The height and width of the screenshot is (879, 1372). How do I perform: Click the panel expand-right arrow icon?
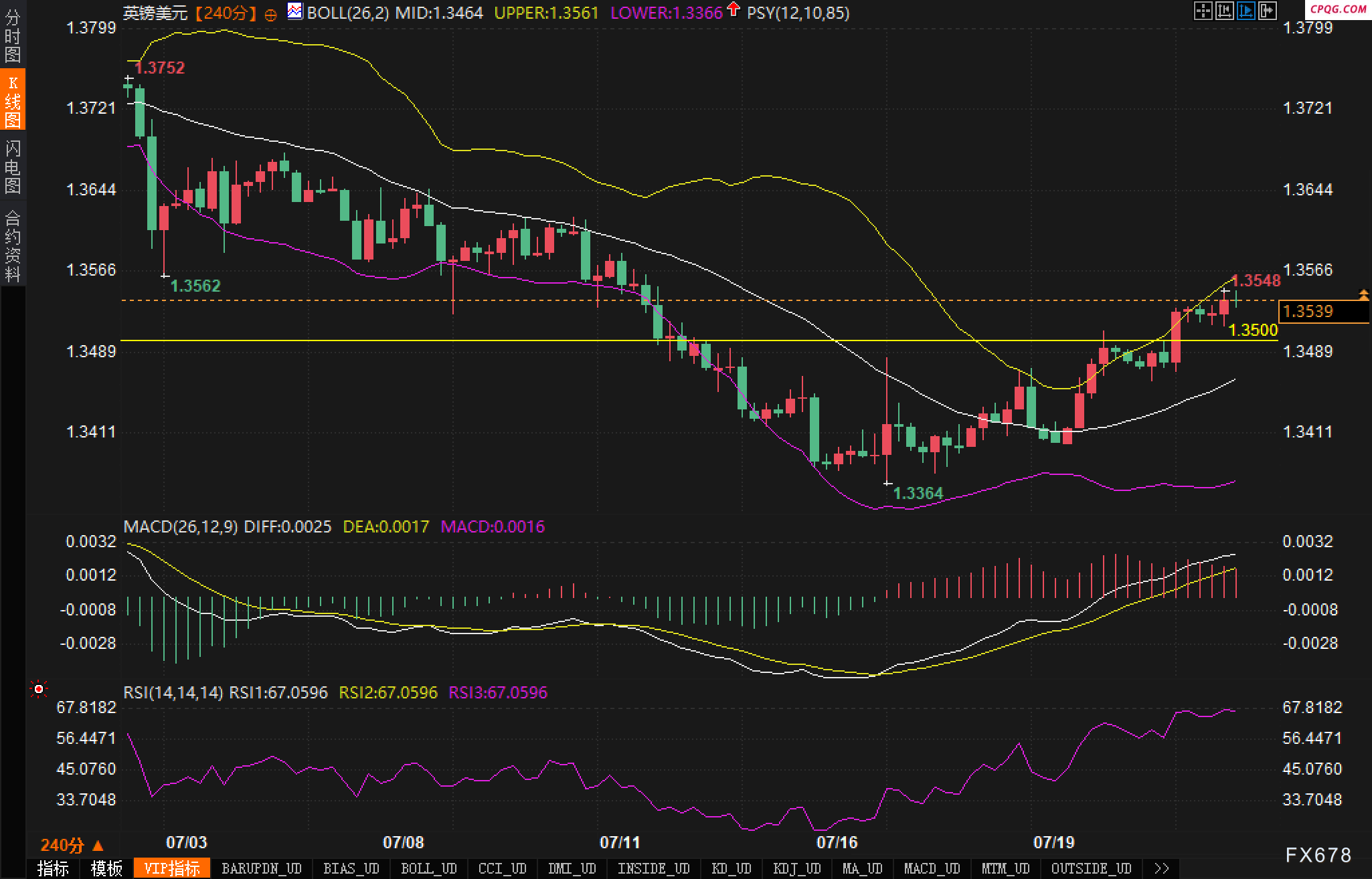(1267, 11)
